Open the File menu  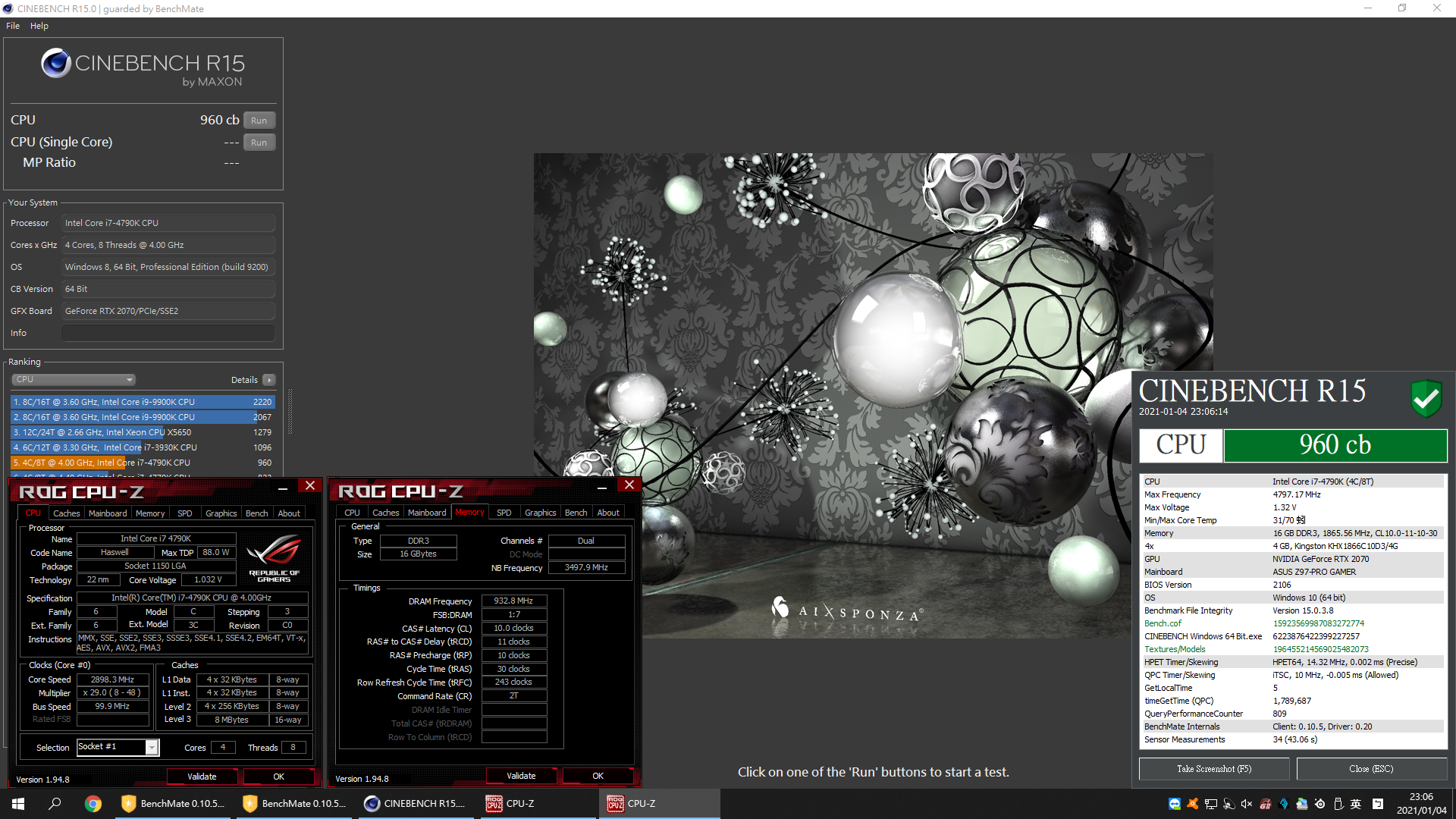tap(13, 26)
